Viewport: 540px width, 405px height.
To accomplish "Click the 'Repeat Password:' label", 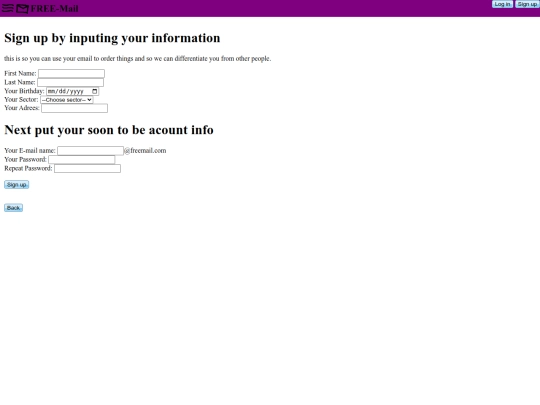I will [28, 168].
